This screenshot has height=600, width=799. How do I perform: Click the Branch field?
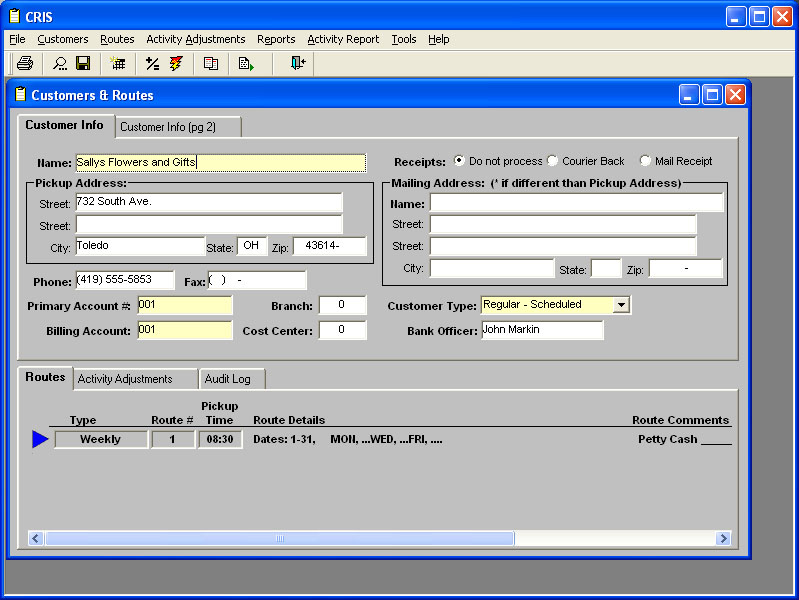coord(342,305)
